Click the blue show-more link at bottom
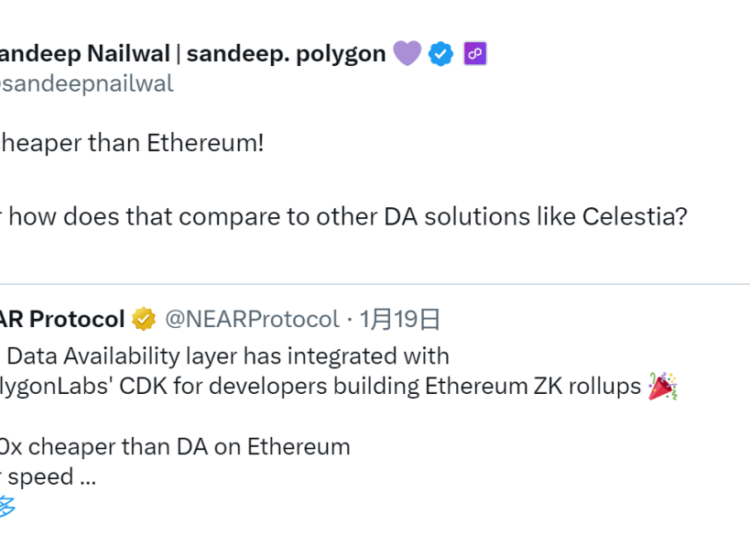 [x=6, y=507]
